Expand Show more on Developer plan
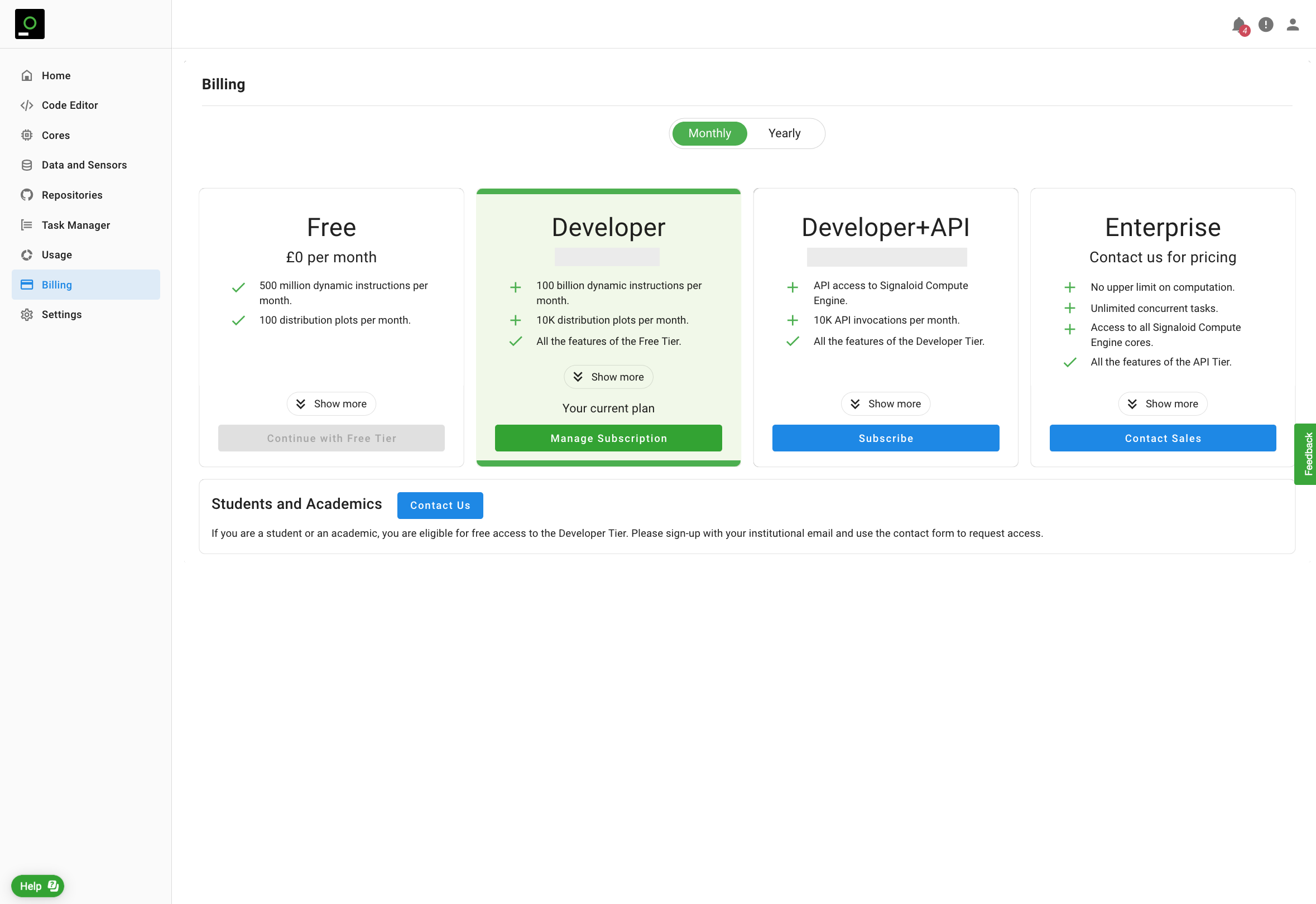Image resolution: width=1316 pixels, height=904 pixels. (x=608, y=377)
